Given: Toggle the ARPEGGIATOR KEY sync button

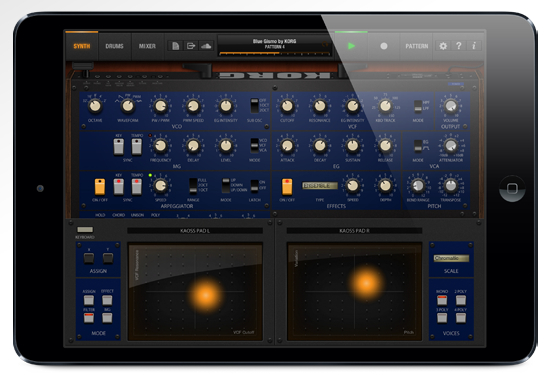Looking at the screenshot, I should [x=119, y=187].
